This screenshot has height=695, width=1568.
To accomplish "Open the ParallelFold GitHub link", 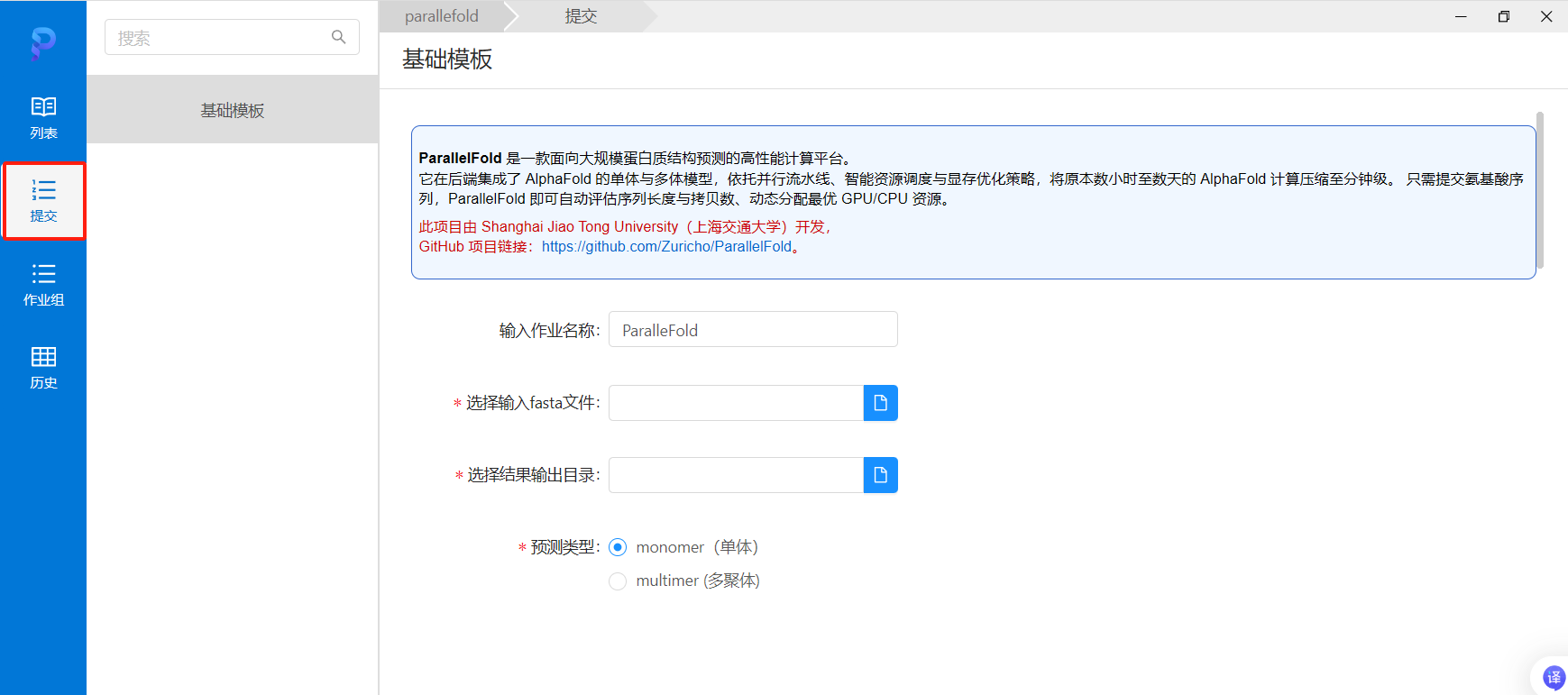I will [666, 247].
